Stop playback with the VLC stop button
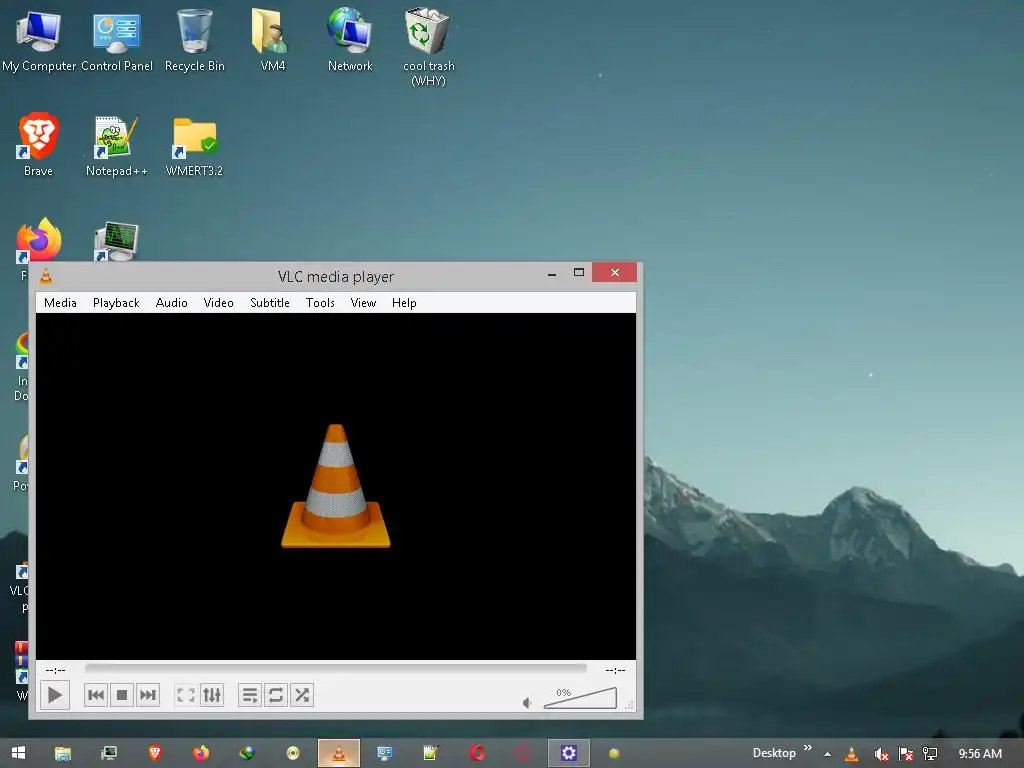The width and height of the screenshot is (1024, 768). click(122, 695)
